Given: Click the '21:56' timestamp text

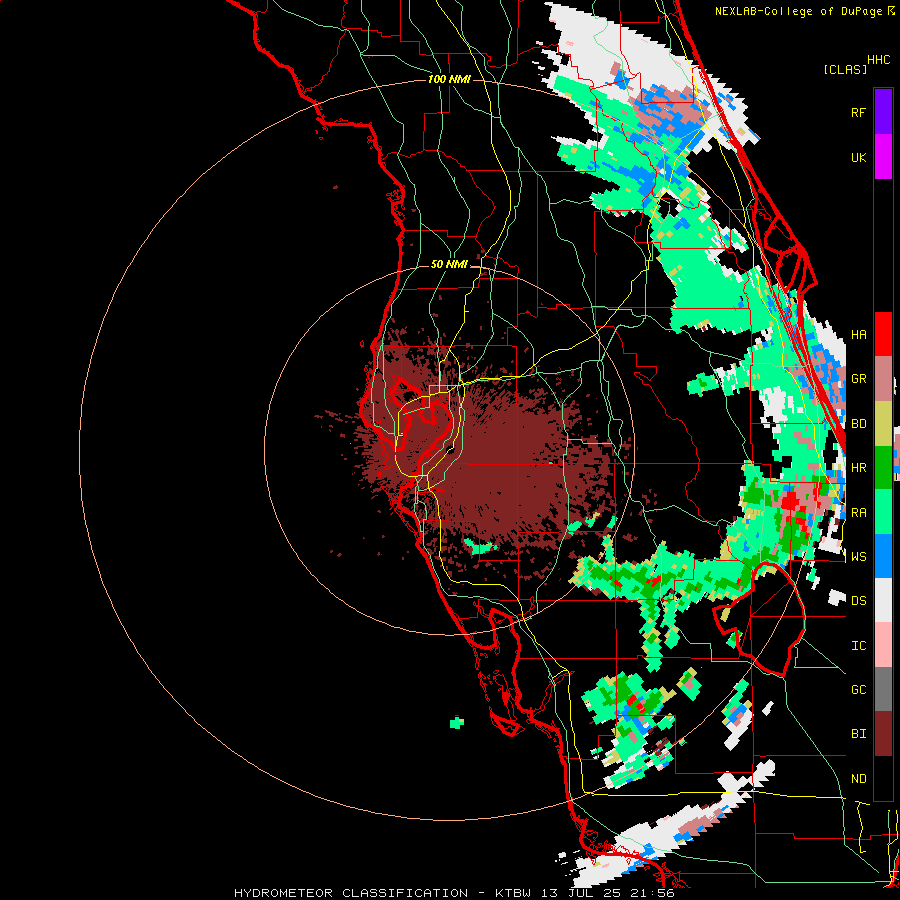Looking at the screenshot, I should coord(654,893).
